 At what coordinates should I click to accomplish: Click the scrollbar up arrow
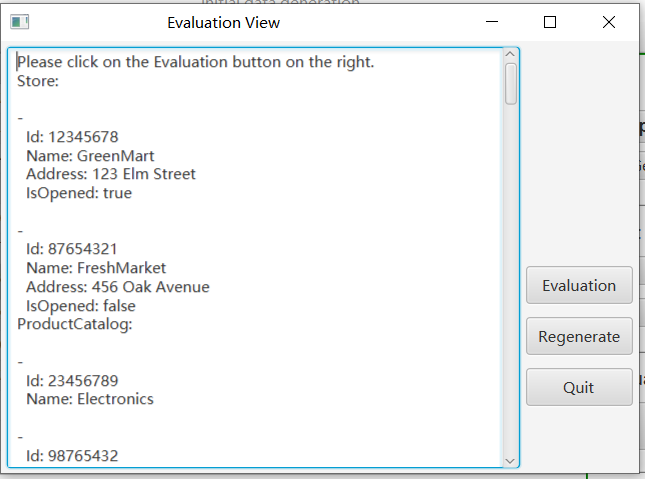(x=511, y=55)
